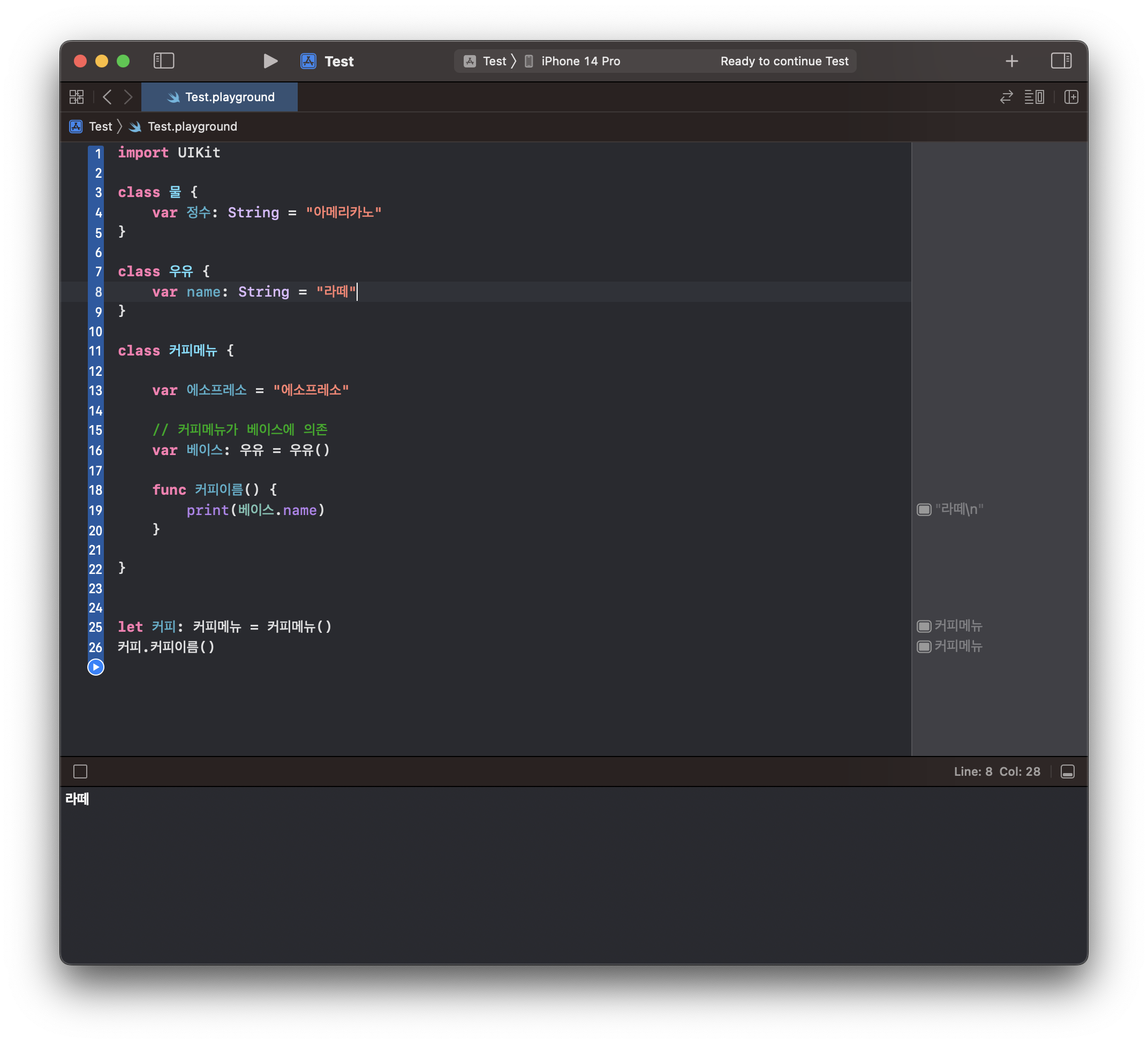Add an editor on the right

[x=1070, y=97]
